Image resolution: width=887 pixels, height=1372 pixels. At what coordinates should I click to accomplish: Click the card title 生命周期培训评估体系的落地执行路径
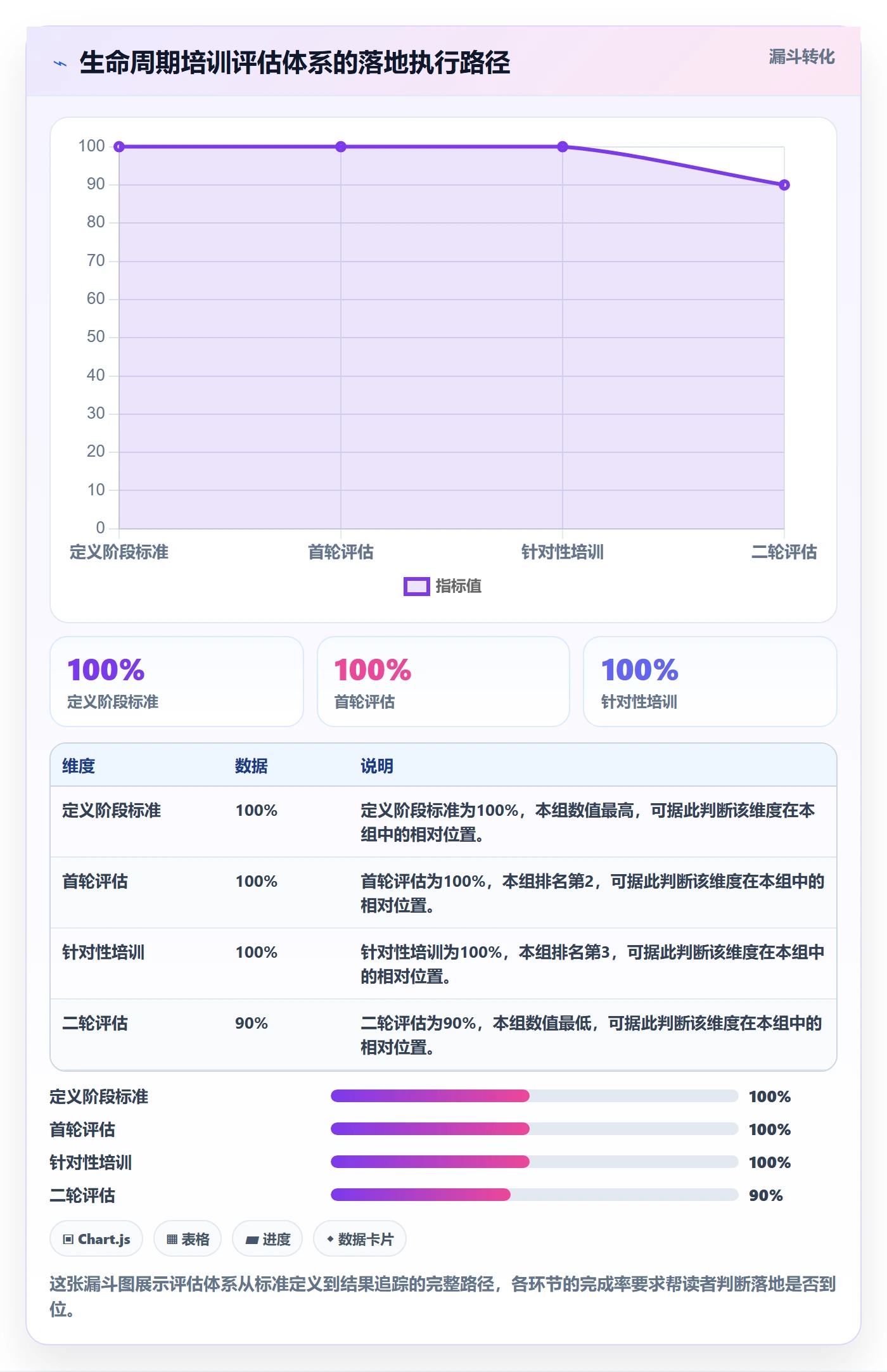coord(295,63)
